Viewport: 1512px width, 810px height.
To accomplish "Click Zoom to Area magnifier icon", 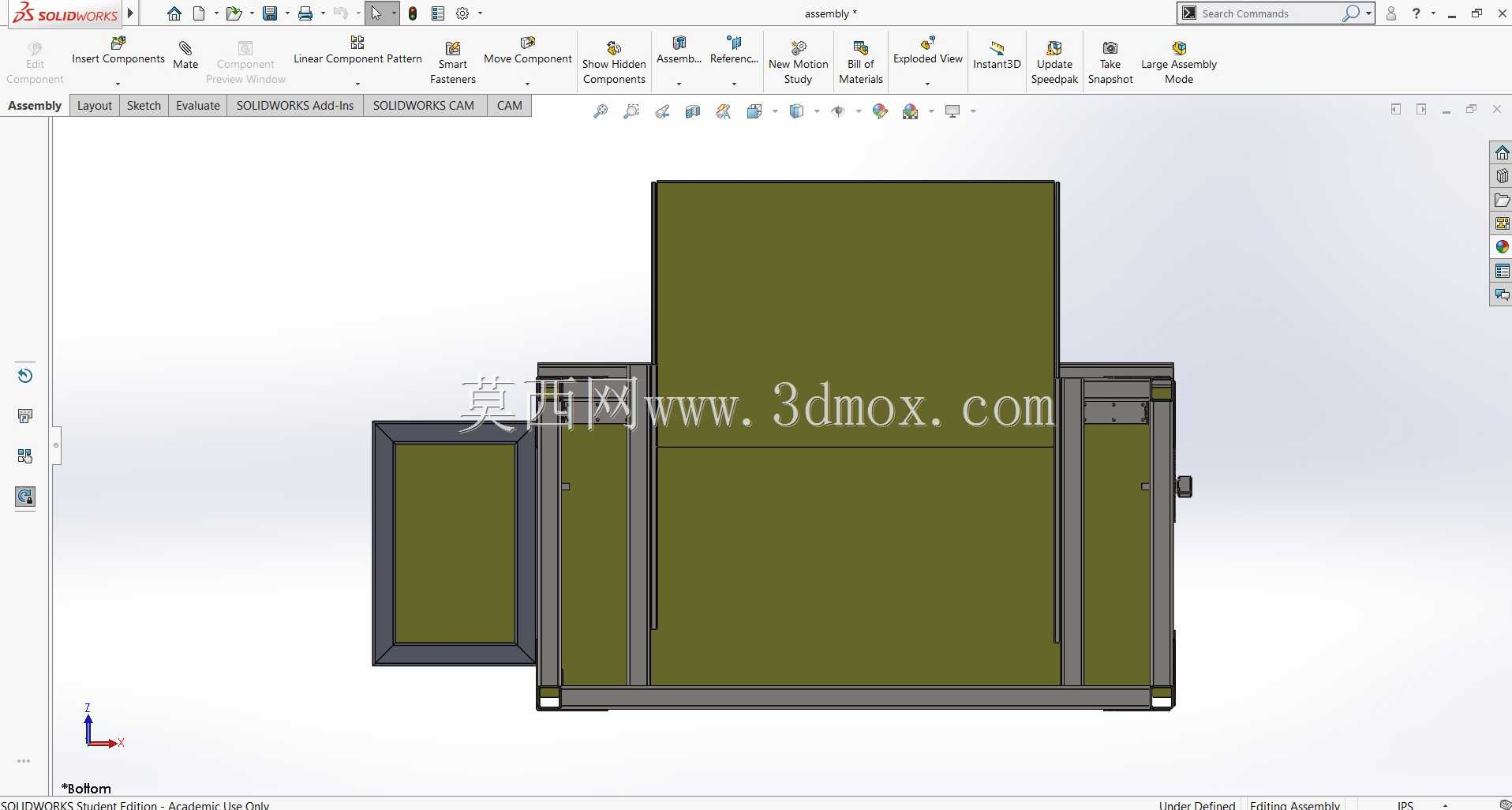I will [x=631, y=111].
